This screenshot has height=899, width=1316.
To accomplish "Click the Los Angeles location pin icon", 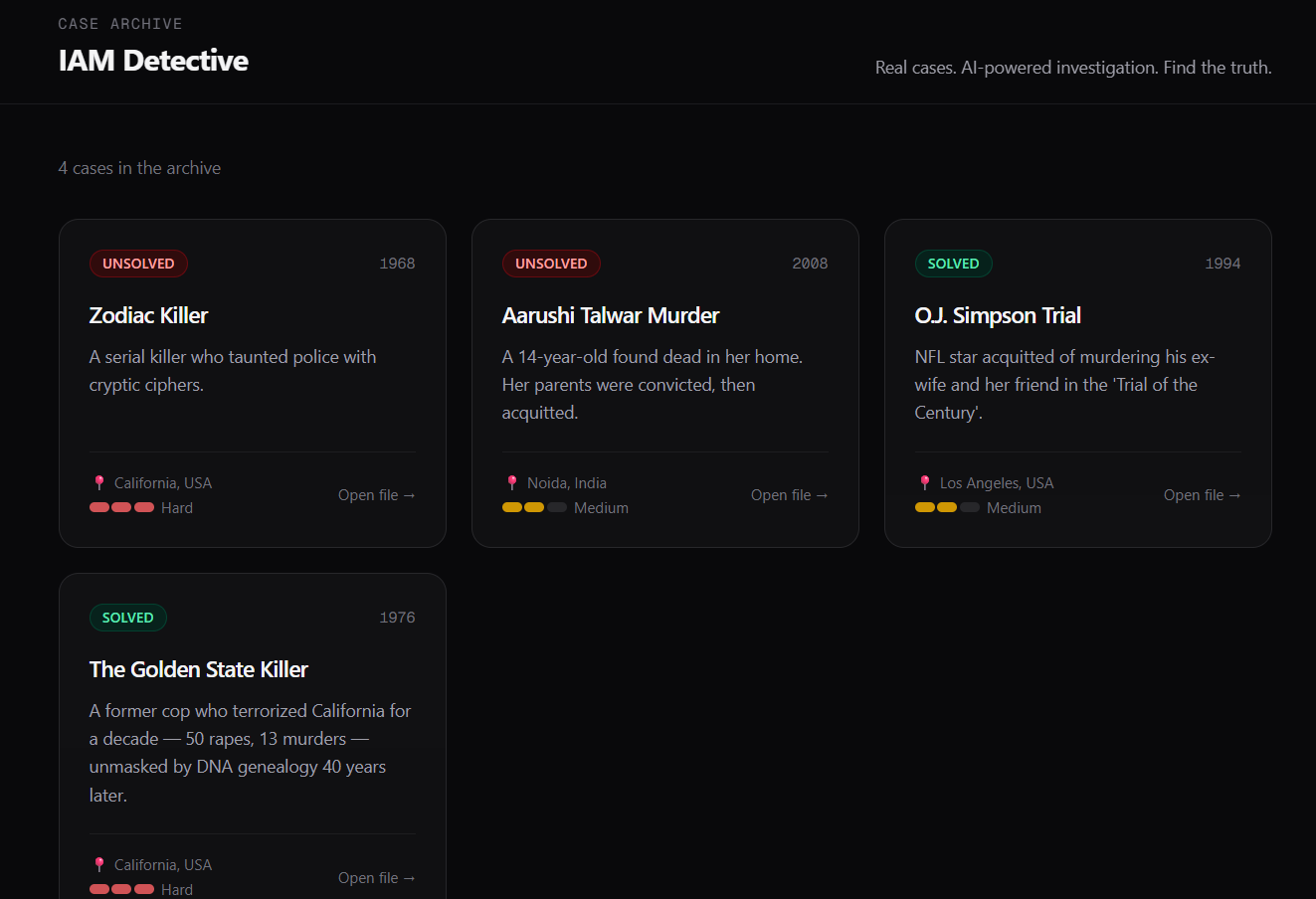I will click(x=925, y=482).
